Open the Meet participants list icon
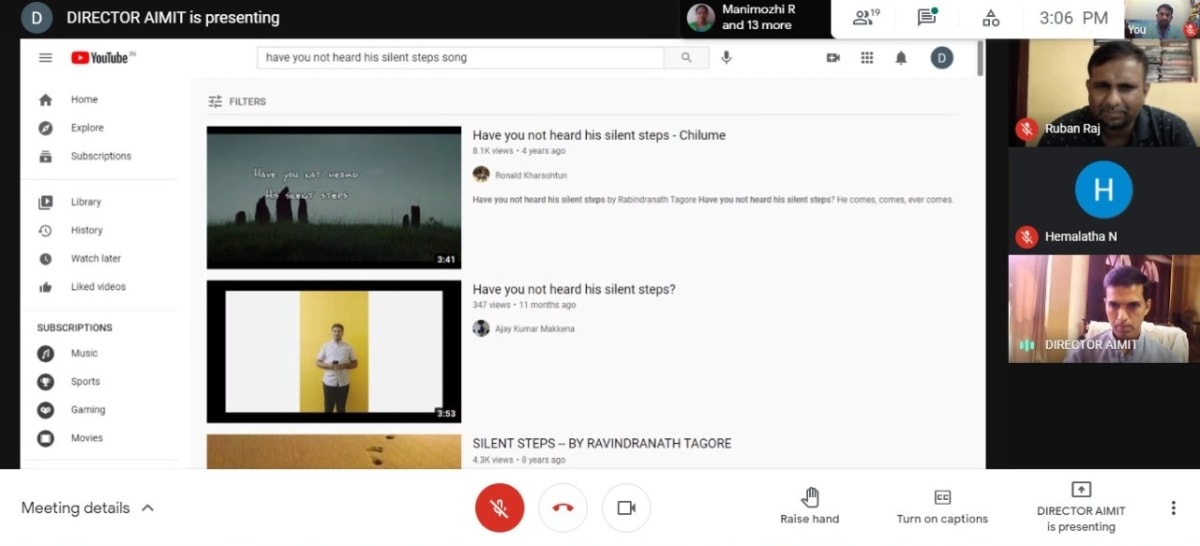This screenshot has height=546, width=1200. pos(866,18)
